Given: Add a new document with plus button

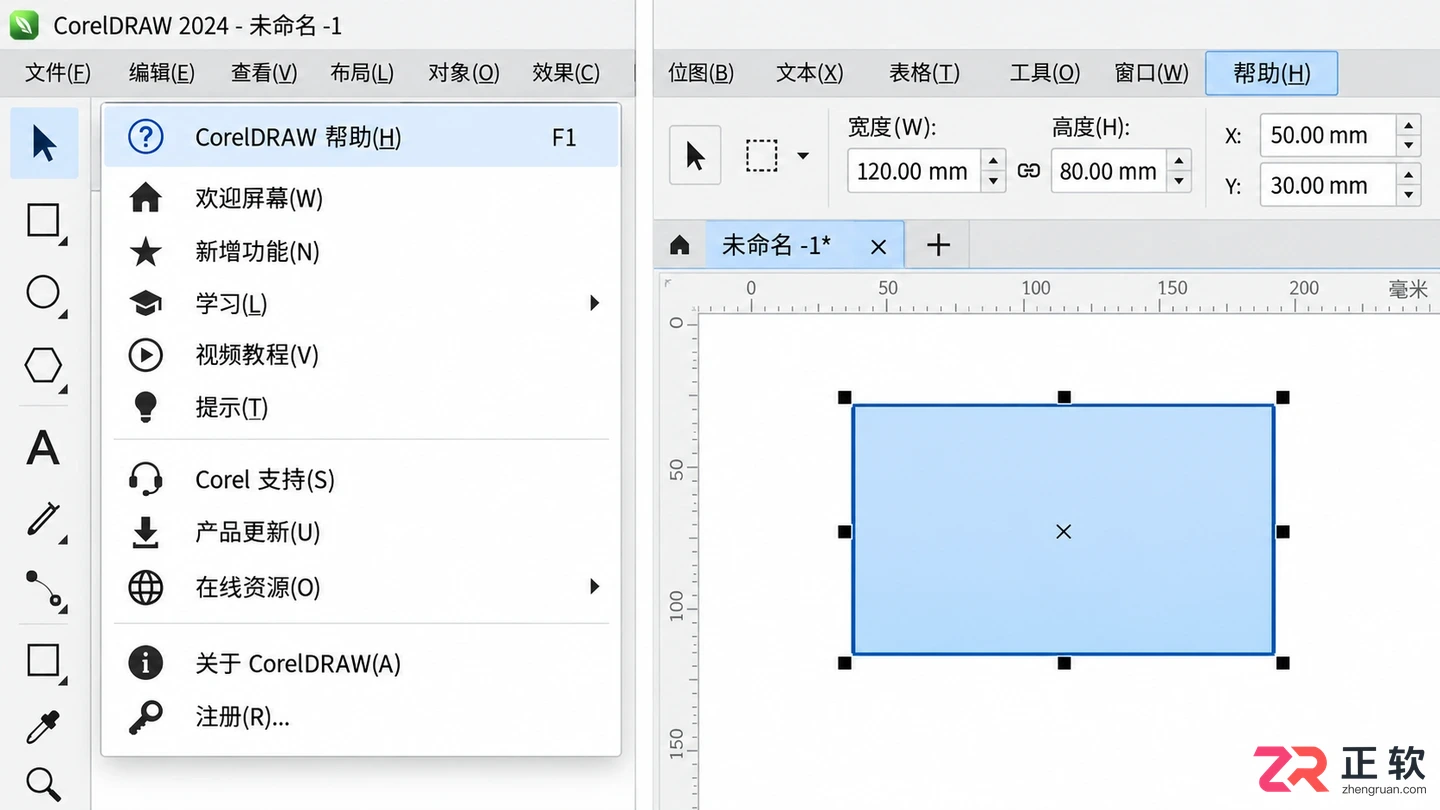Looking at the screenshot, I should [938, 245].
